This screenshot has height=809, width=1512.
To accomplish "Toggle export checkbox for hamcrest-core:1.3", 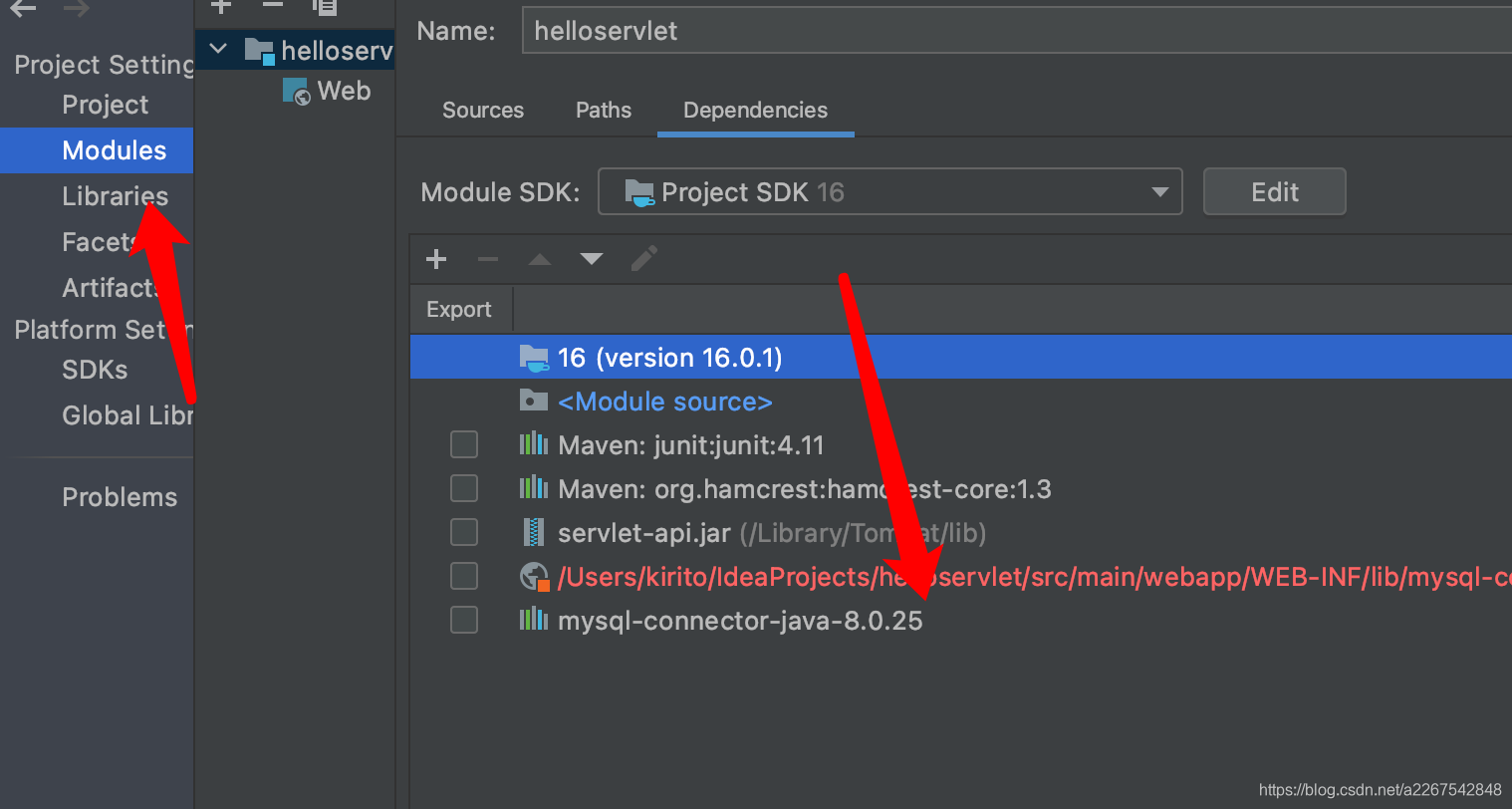I will pos(464,488).
